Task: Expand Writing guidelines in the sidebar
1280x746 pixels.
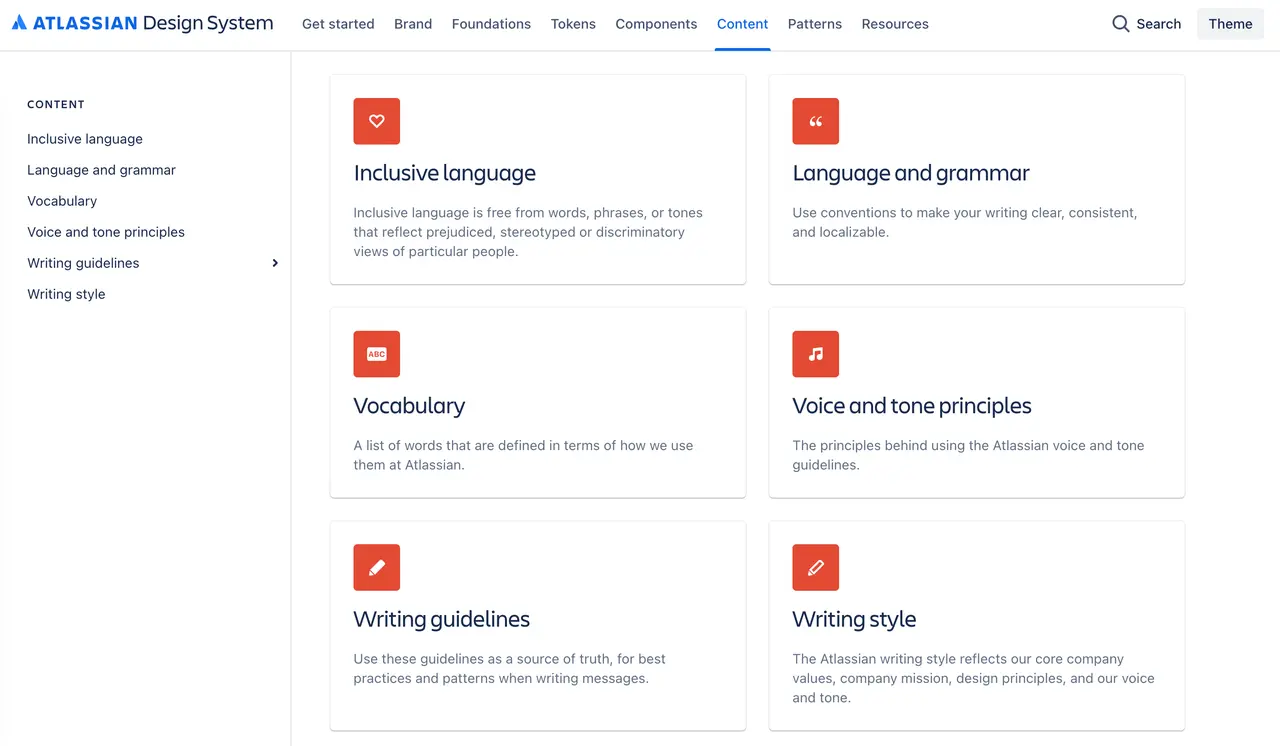Action: 275,263
